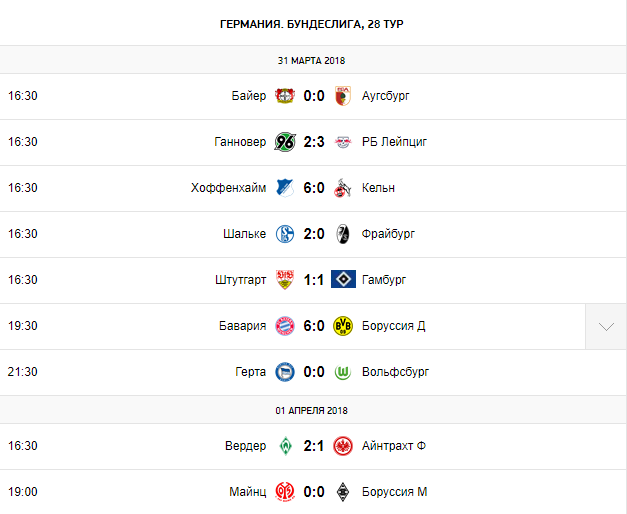Open the Айнтрахт Ф team link
Viewport: 627px width, 514px height.
click(393, 446)
